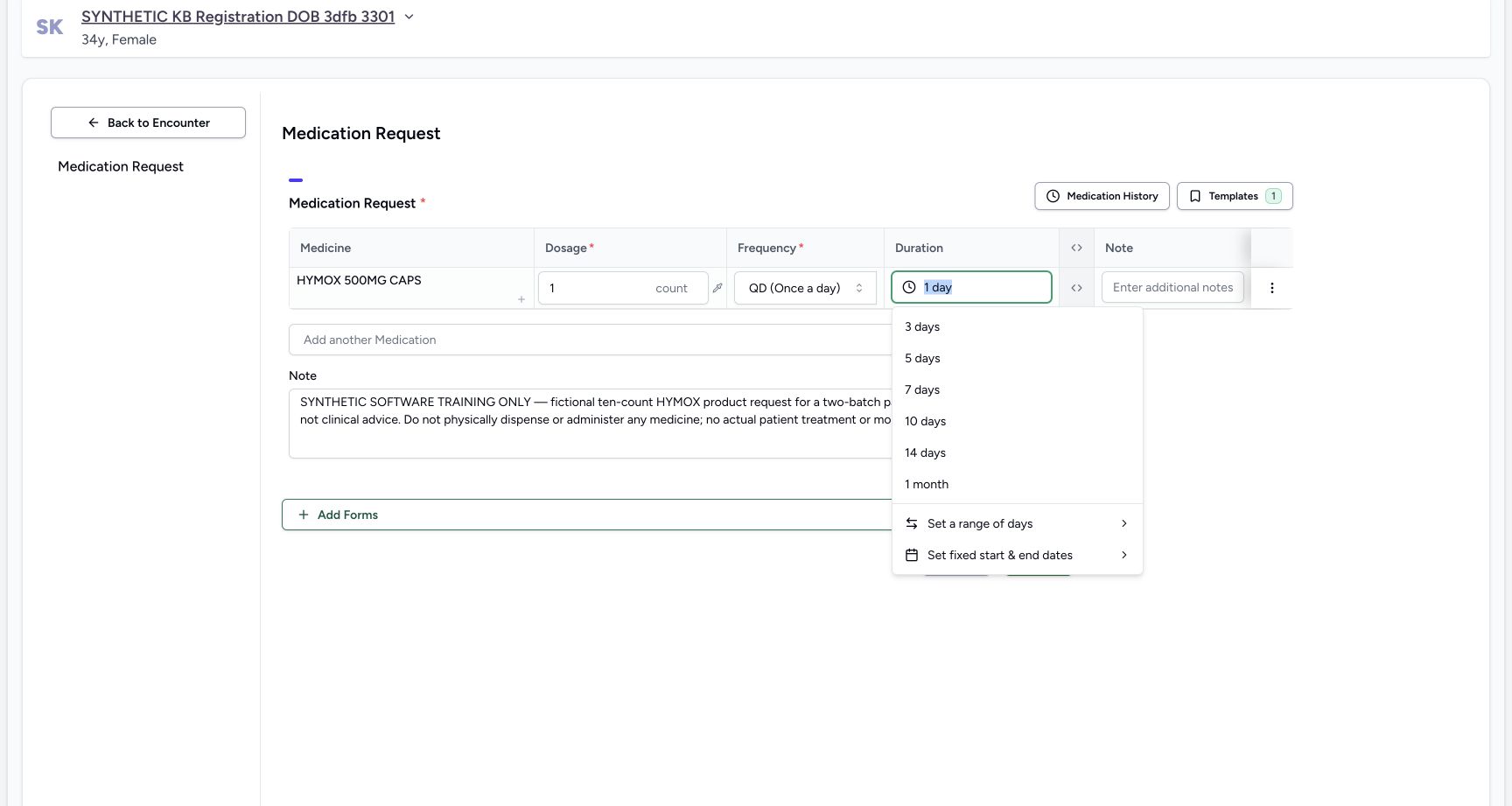Open Medication History
The width and height of the screenshot is (1512, 806).
click(1102, 196)
